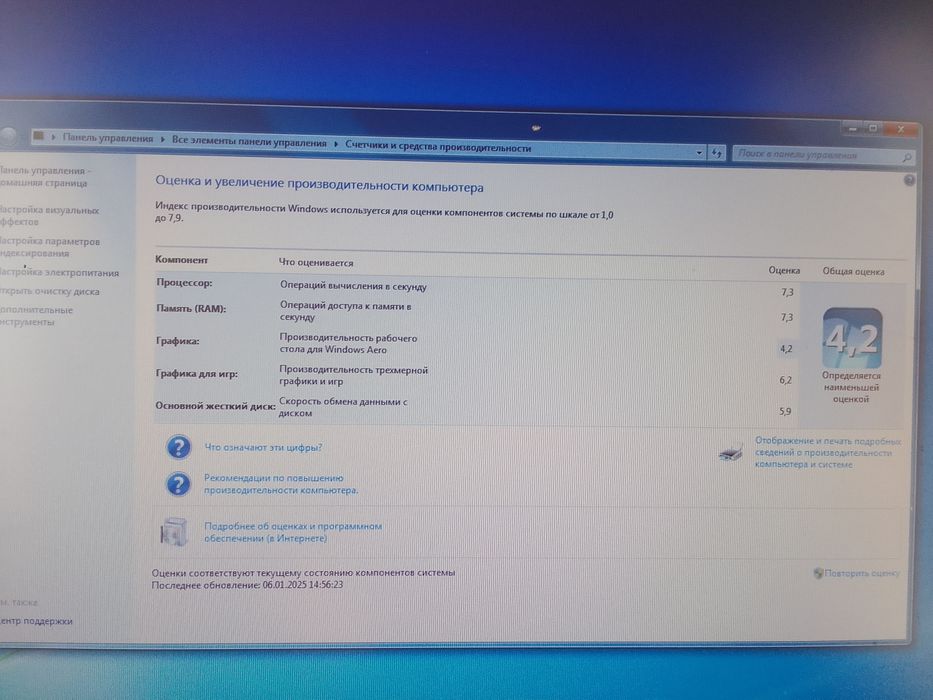Select Счетчики и средства производительности breadcrumb
The image size is (933, 700).
coord(438,147)
